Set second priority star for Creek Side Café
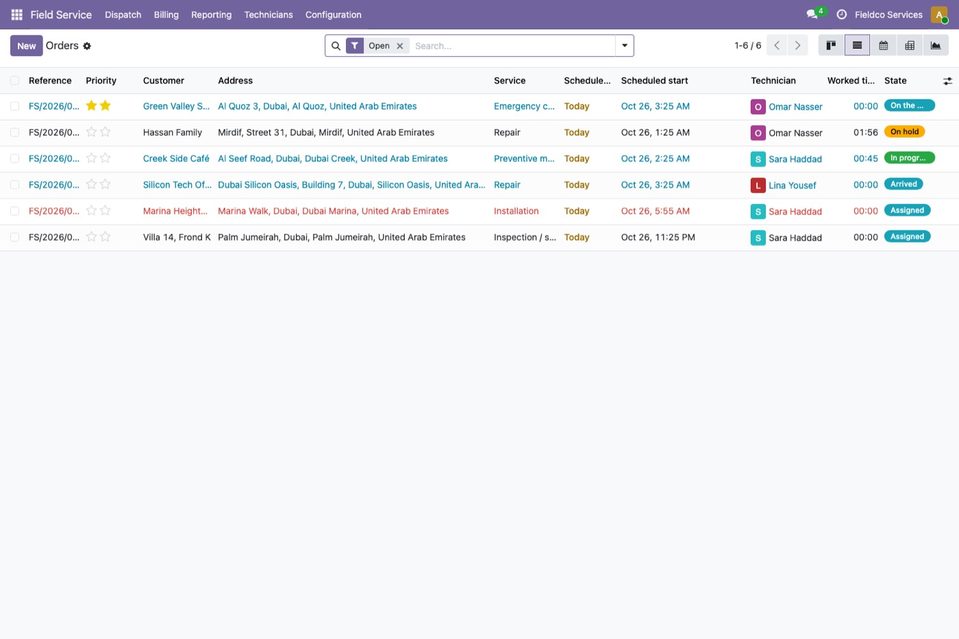Image resolution: width=959 pixels, height=639 pixels. tap(105, 158)
